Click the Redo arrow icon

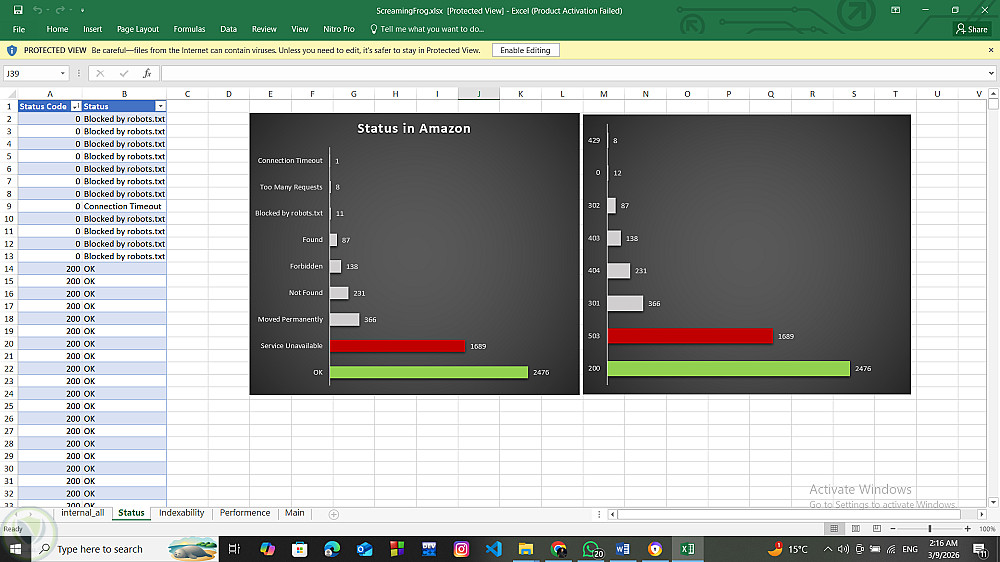(60, 10)
